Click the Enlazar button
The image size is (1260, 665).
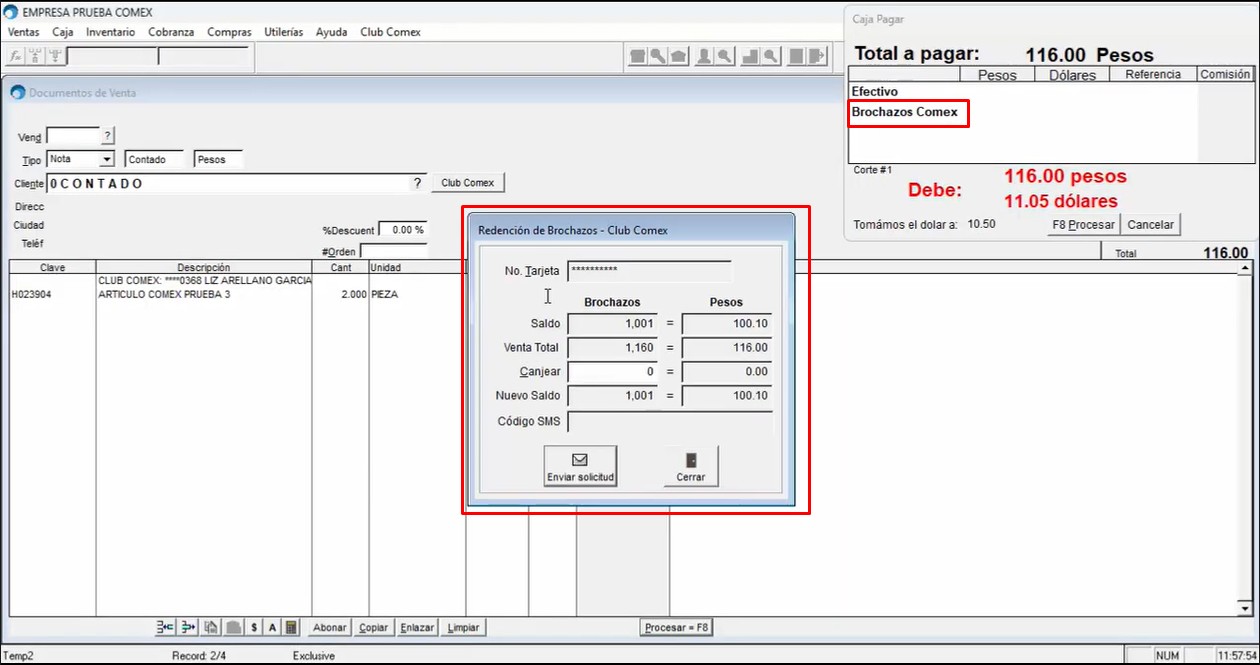[x=417, y=627]
